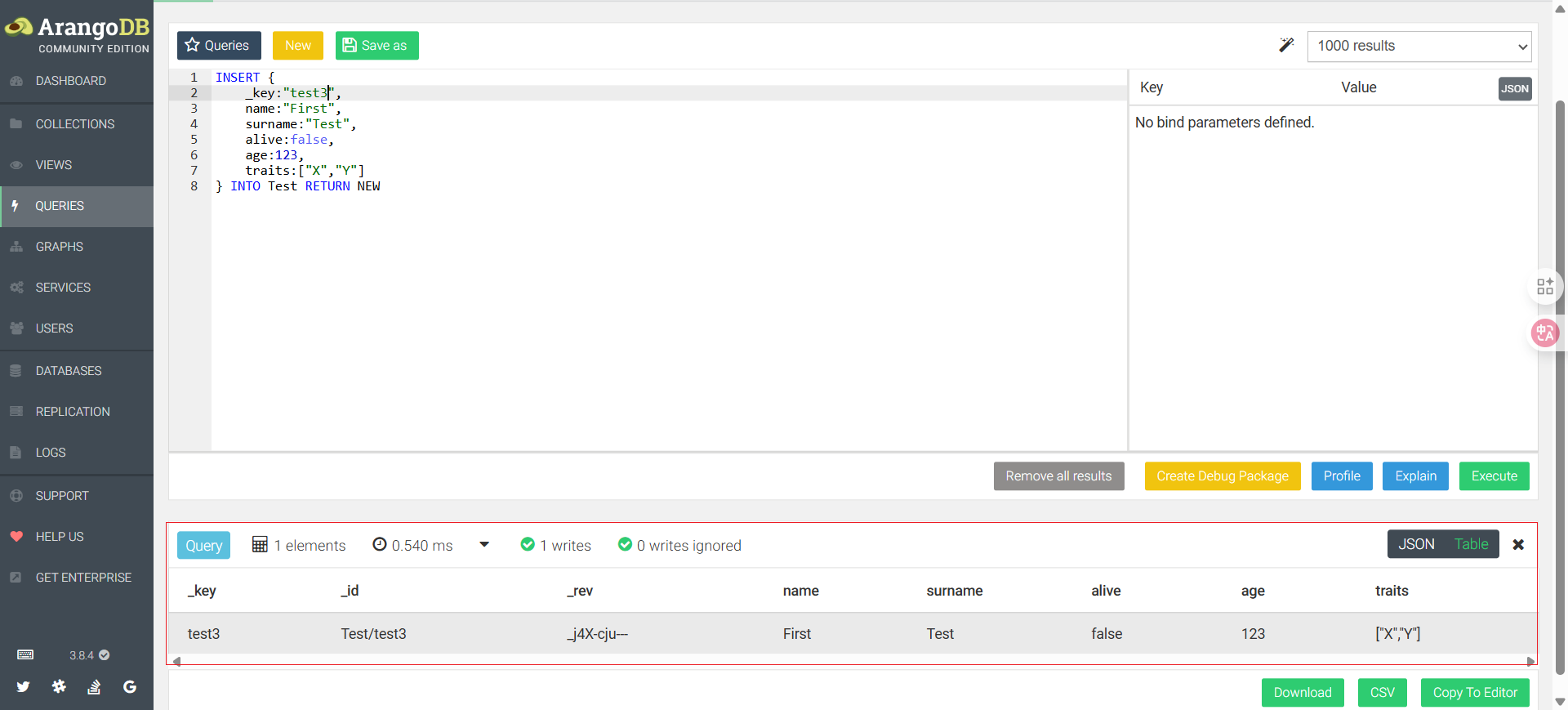Switch result view to Table
The width and height of the screenshot is (1568, 710).
pyautogui.click(x=1471, y=544)
